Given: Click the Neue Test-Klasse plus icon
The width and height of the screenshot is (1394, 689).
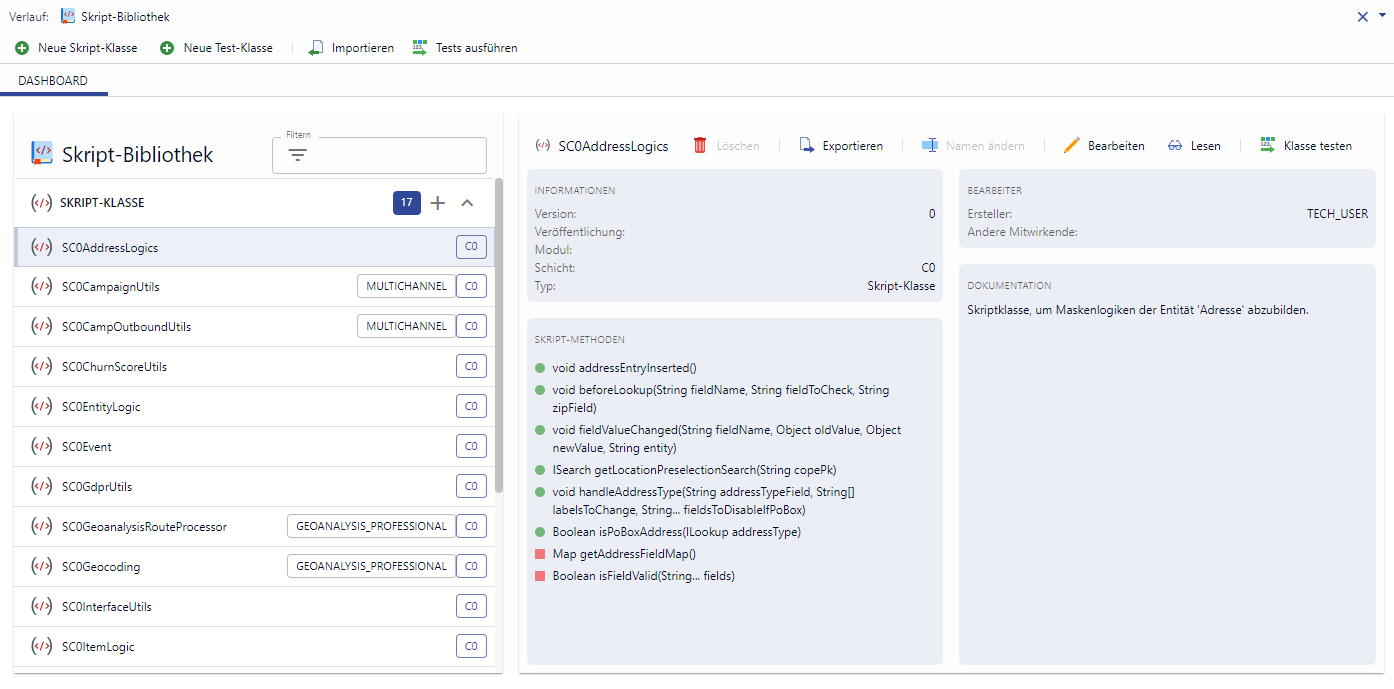Looking at the screenshot, I should click(167, 48).
